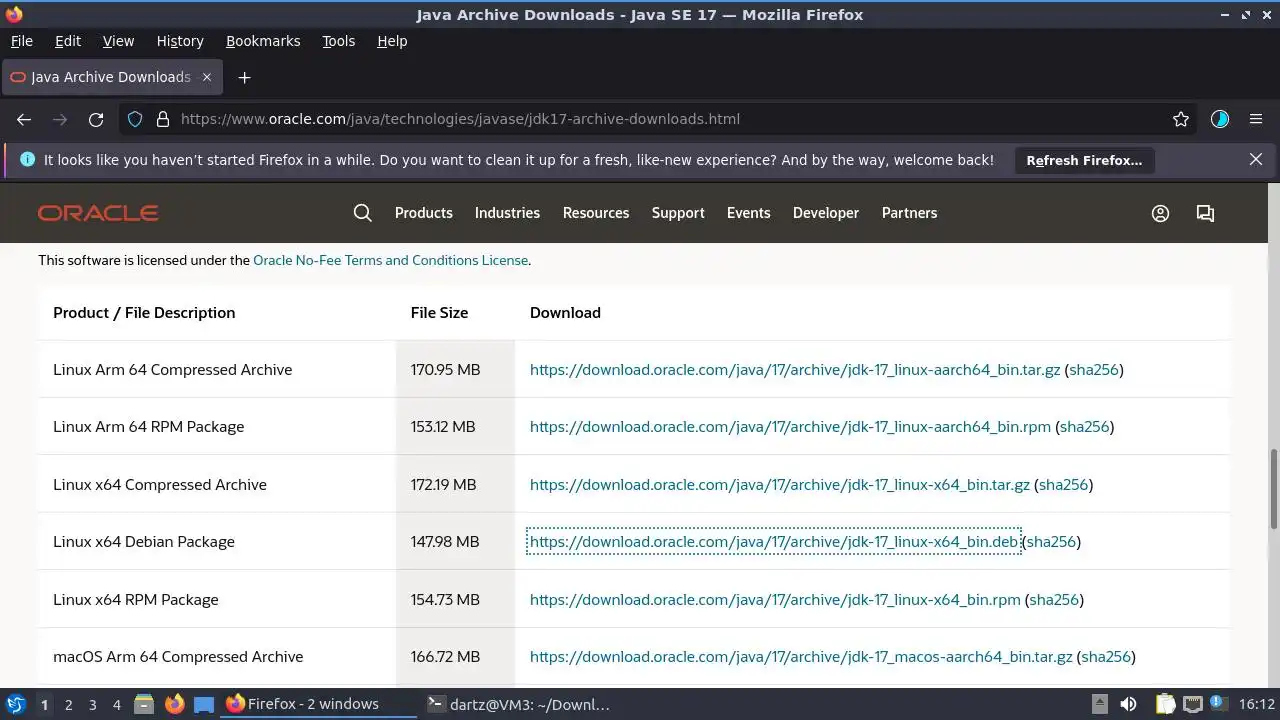Click Refresh Firefox button

[x=1084, y=160]
